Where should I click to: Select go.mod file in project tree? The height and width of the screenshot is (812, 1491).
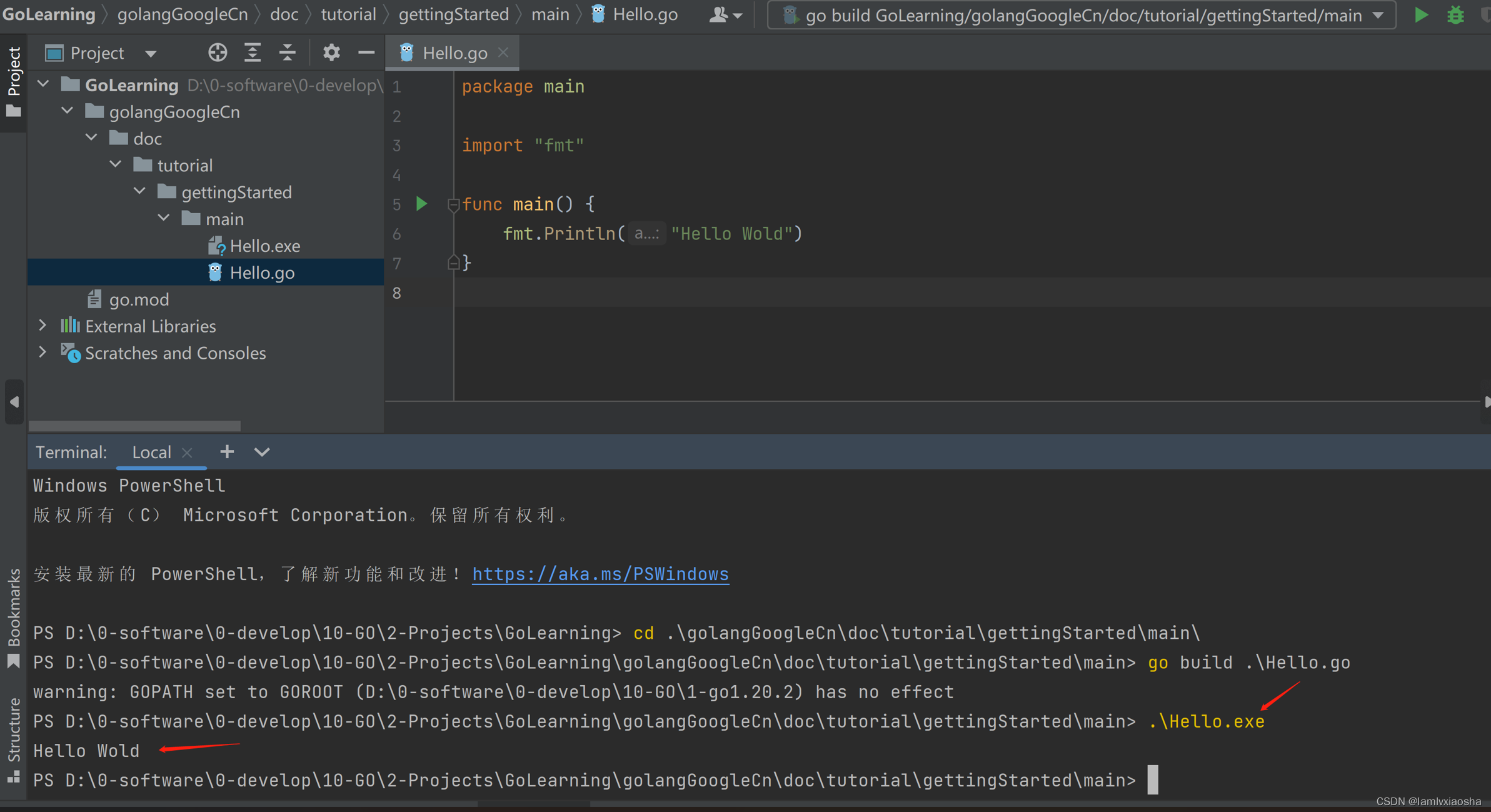tap(128, 299)
